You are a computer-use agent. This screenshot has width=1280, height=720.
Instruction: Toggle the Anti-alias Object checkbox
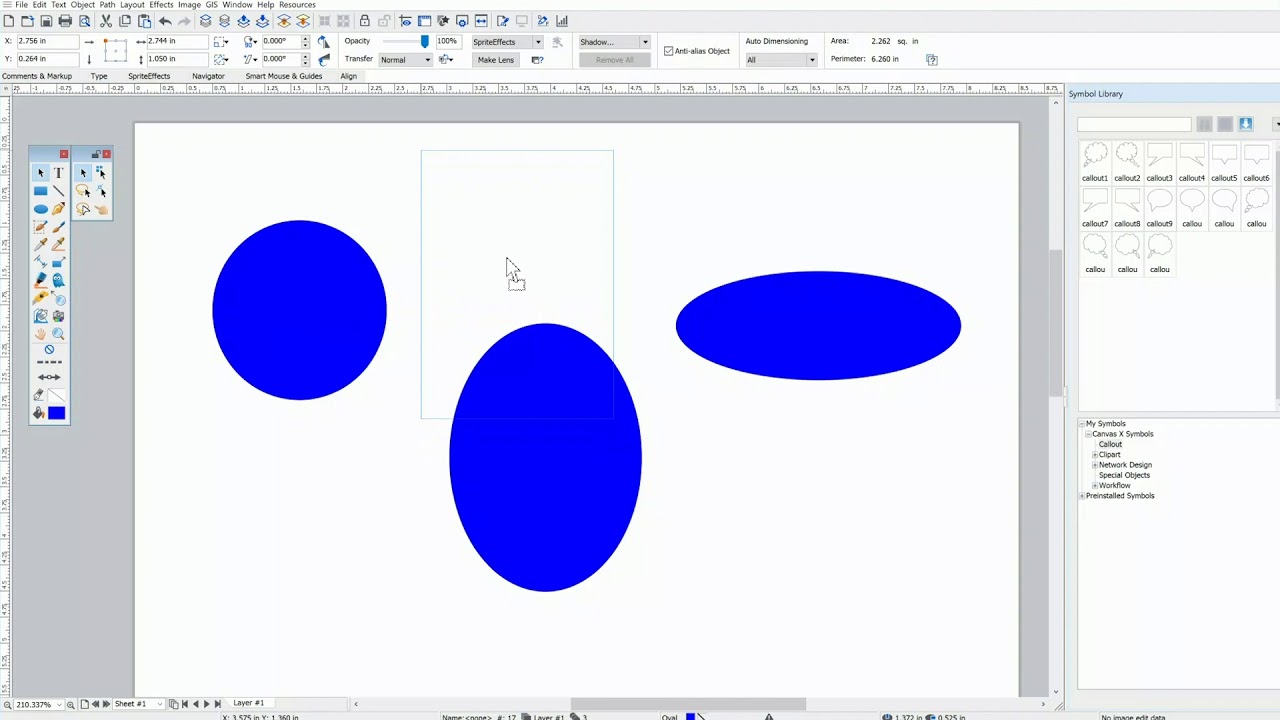coord(668,51)
